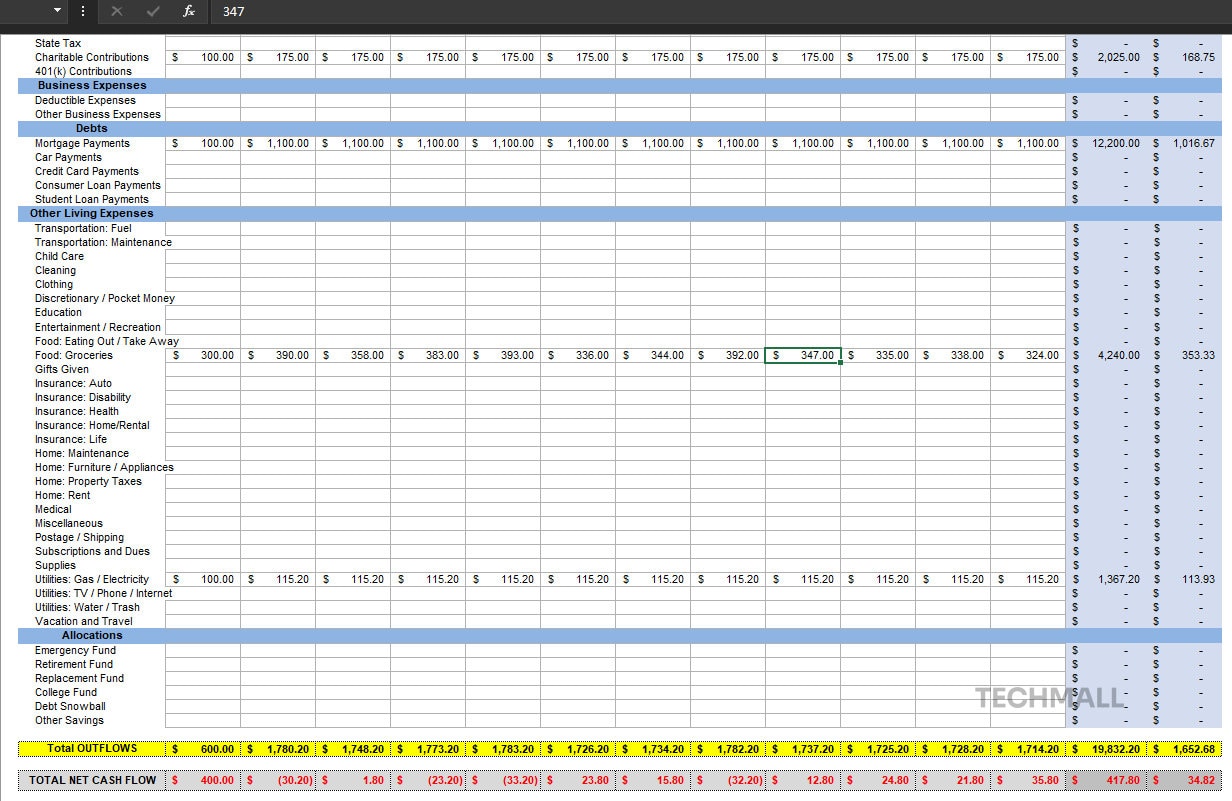1232x801 pixels.
Task: Click the outflows total 19,832.20
Action: pos(1106,749)
